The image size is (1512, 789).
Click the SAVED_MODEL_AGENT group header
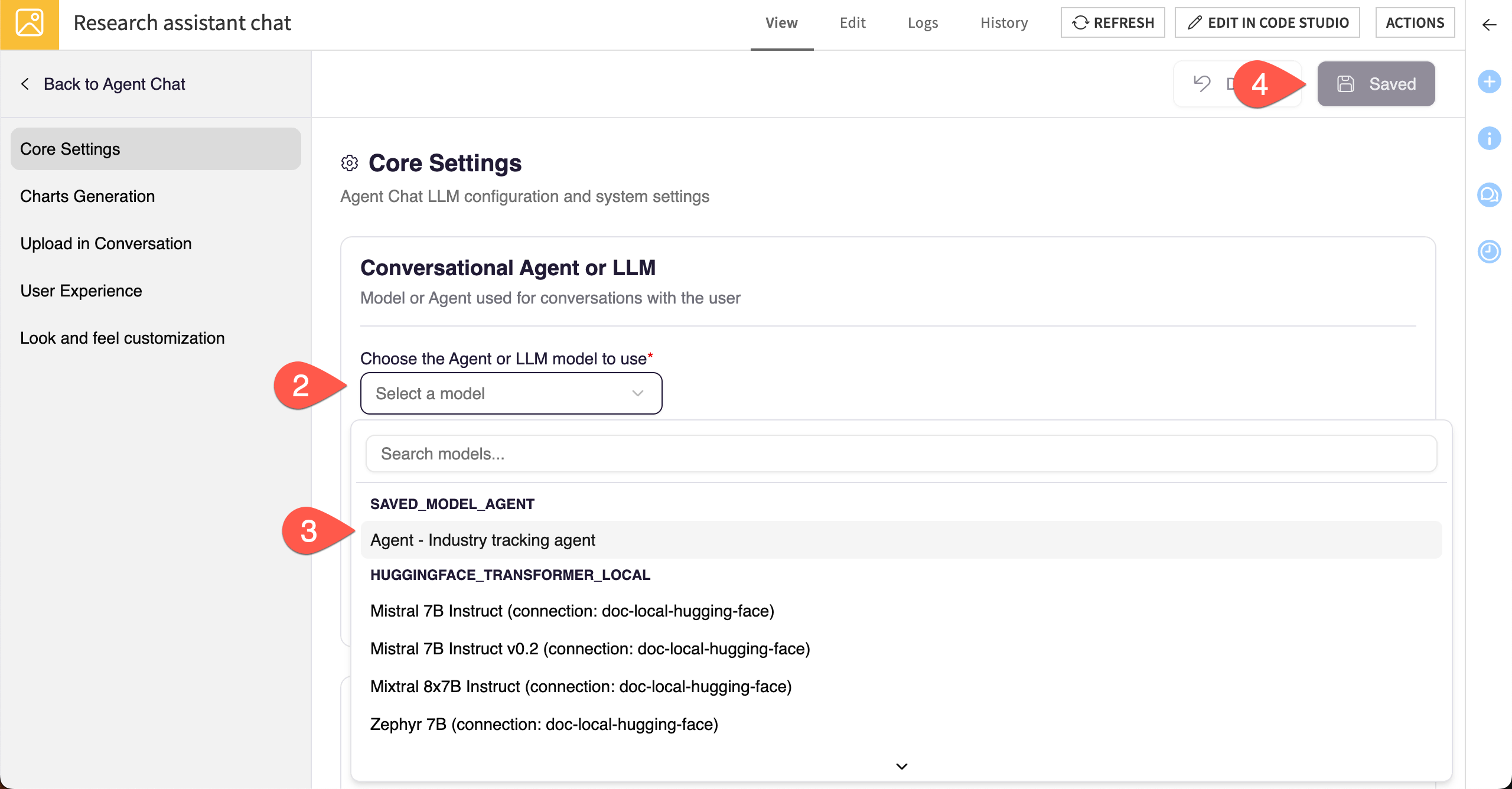click(452, 504)
